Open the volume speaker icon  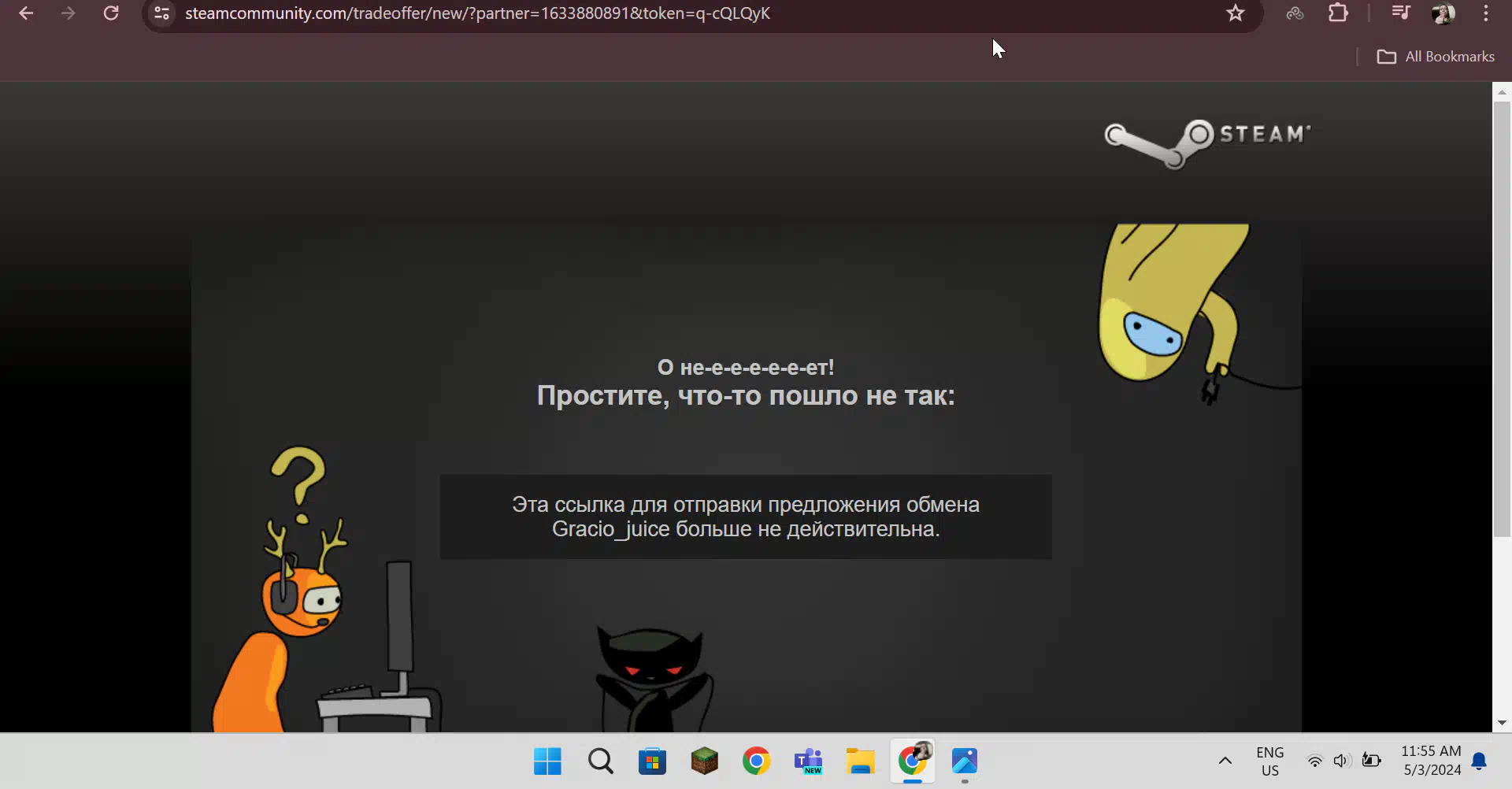point(1343,761)
